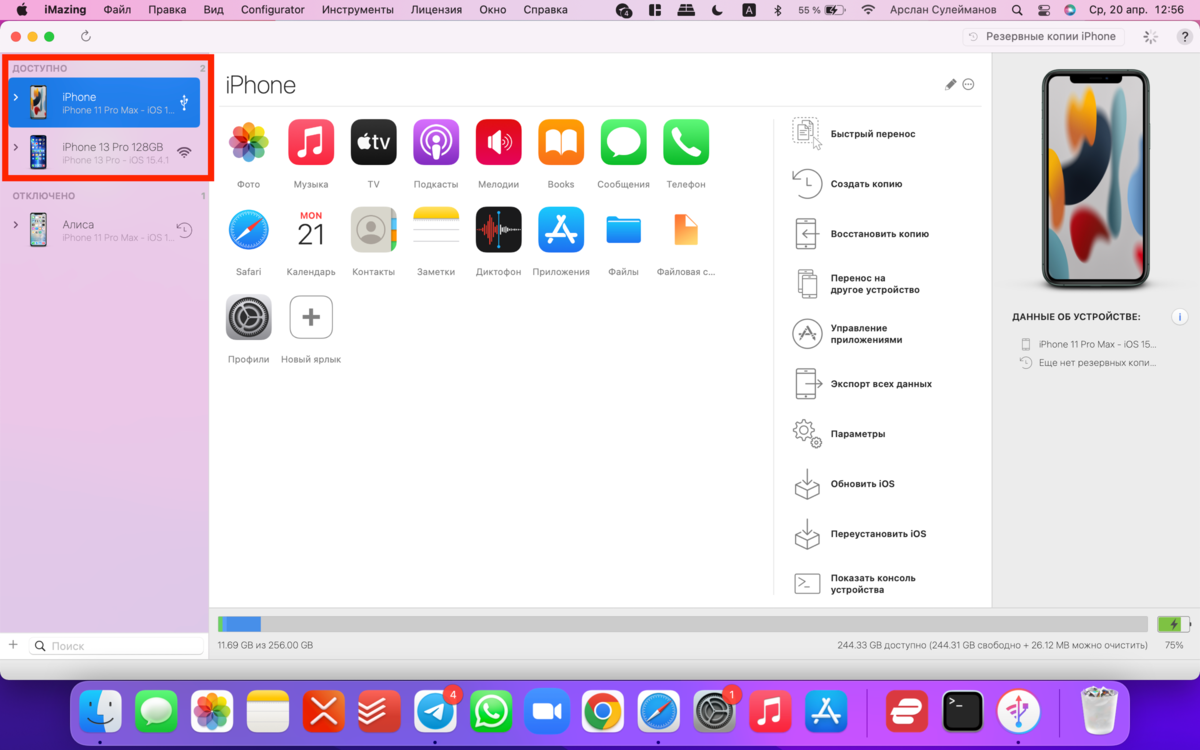Open the Safari data icon
The width and height of the screenshot is (1200, 750).
[248, 230]
